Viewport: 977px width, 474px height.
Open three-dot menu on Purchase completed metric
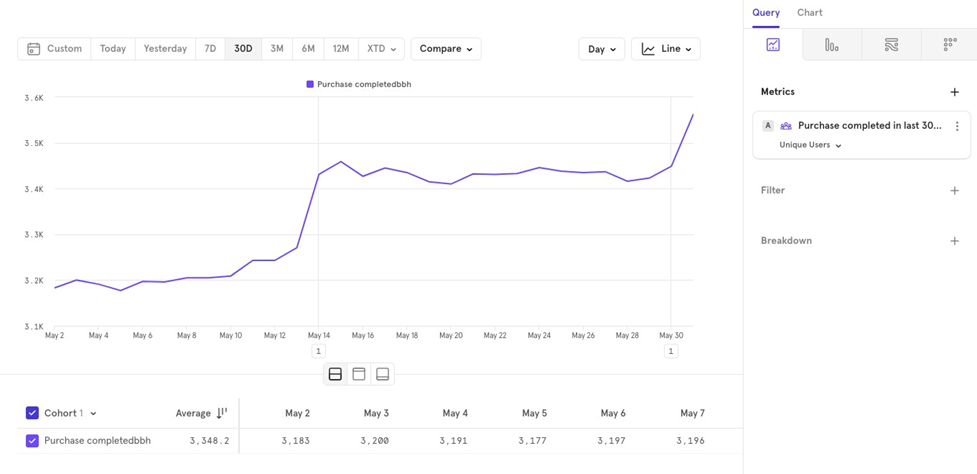(x=957, y=126)
